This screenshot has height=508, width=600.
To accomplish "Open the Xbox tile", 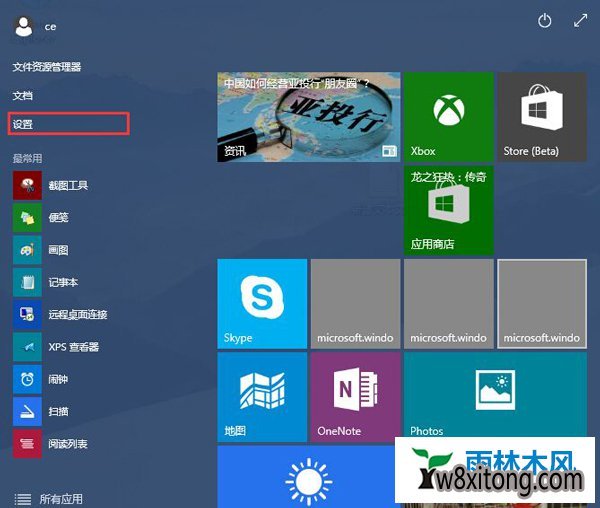I will [448, 117].
